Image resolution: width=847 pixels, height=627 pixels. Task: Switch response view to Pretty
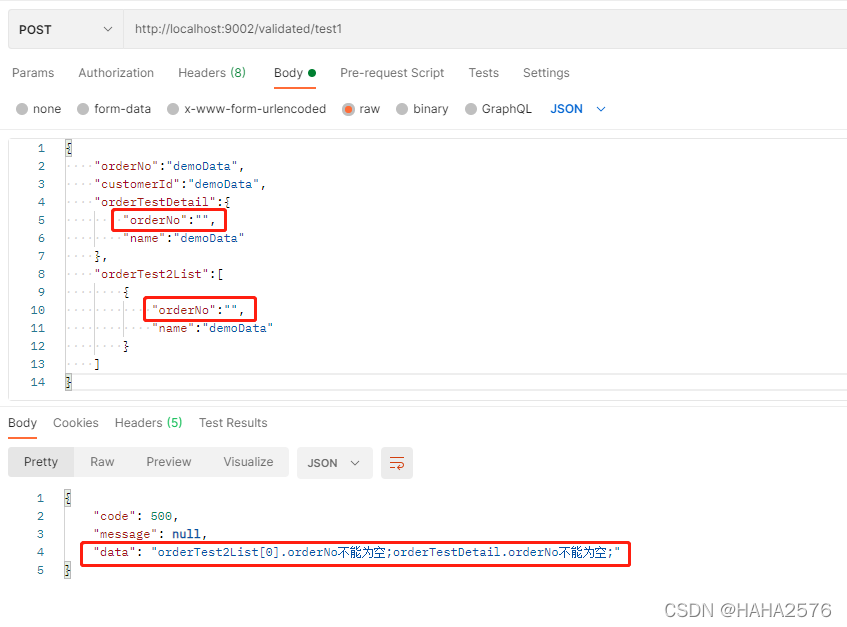pos(41,462)
